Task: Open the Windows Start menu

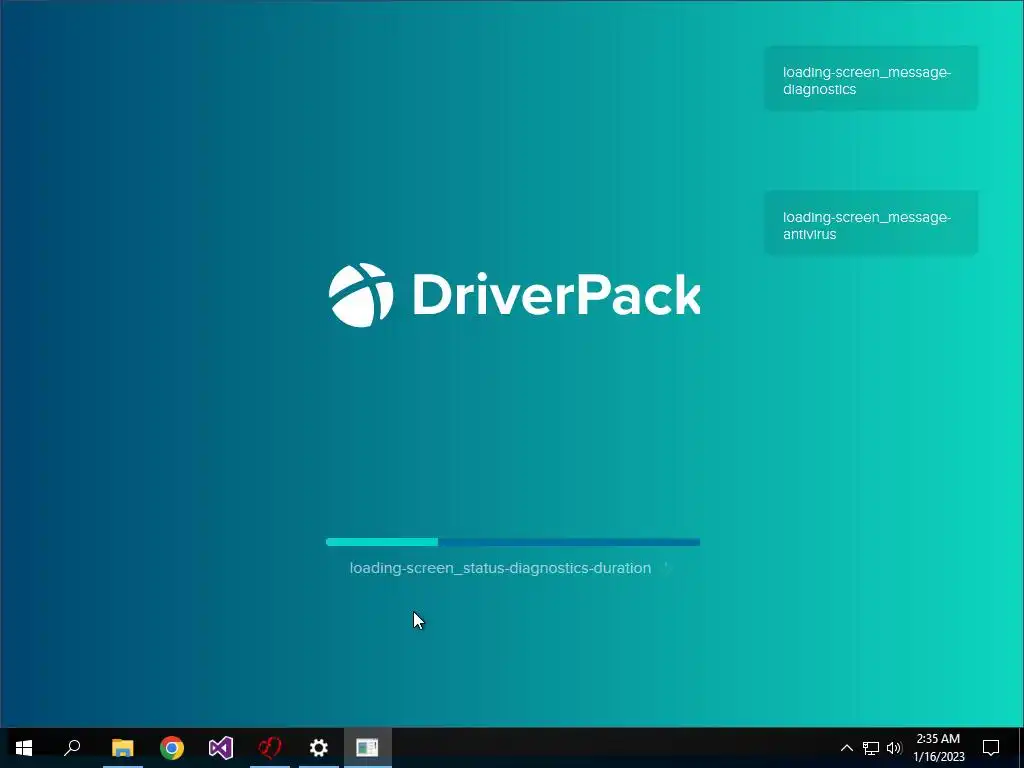Action: tap(24, 748)
